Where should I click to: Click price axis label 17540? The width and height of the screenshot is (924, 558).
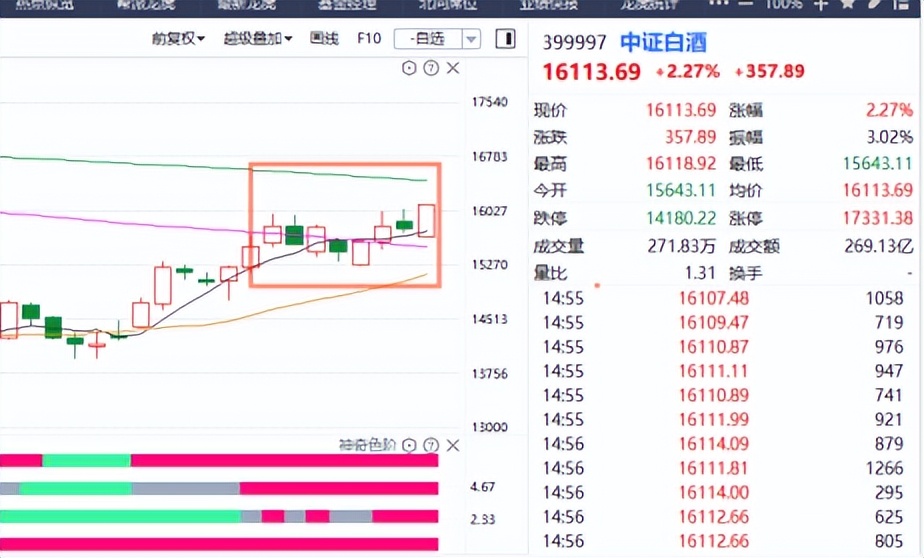pyautogui.click(x=490, y=102)
